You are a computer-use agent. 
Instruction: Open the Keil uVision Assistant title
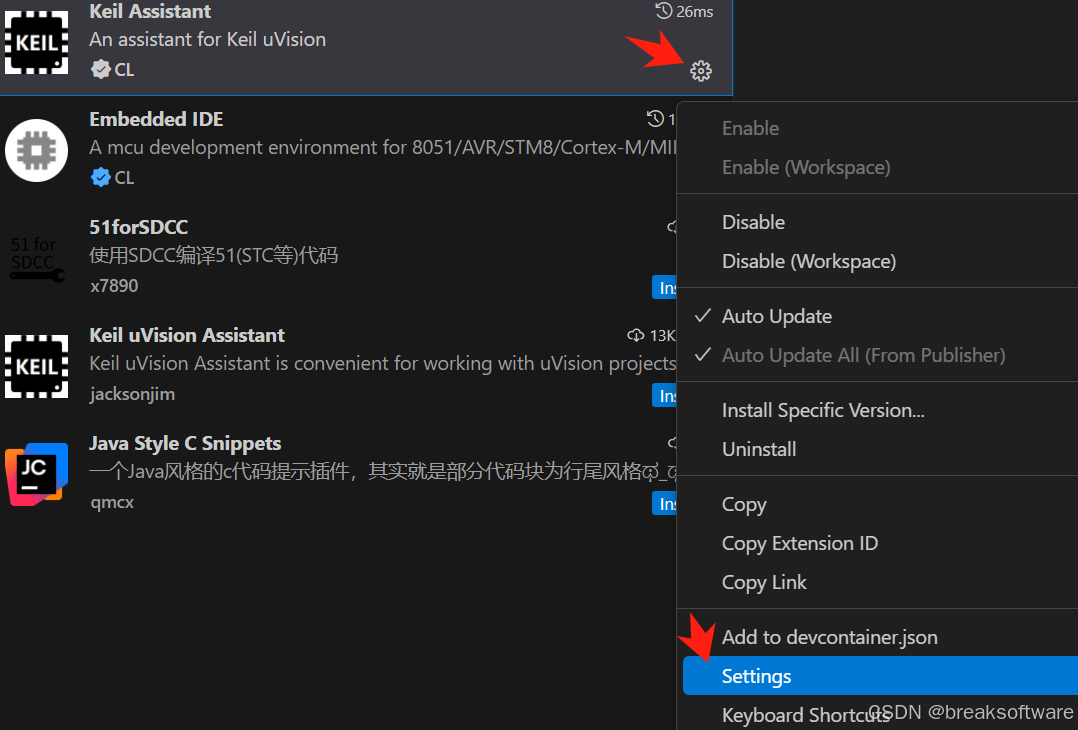[186, 335]
